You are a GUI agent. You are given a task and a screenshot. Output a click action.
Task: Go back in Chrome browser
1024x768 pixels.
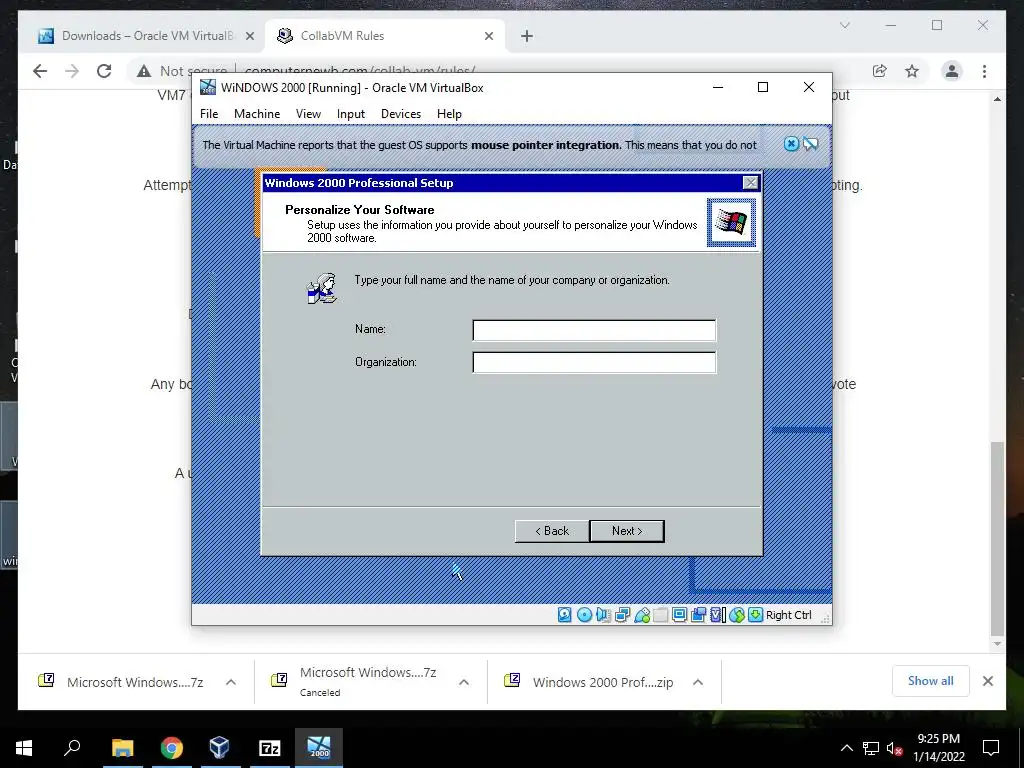[40, 71]
